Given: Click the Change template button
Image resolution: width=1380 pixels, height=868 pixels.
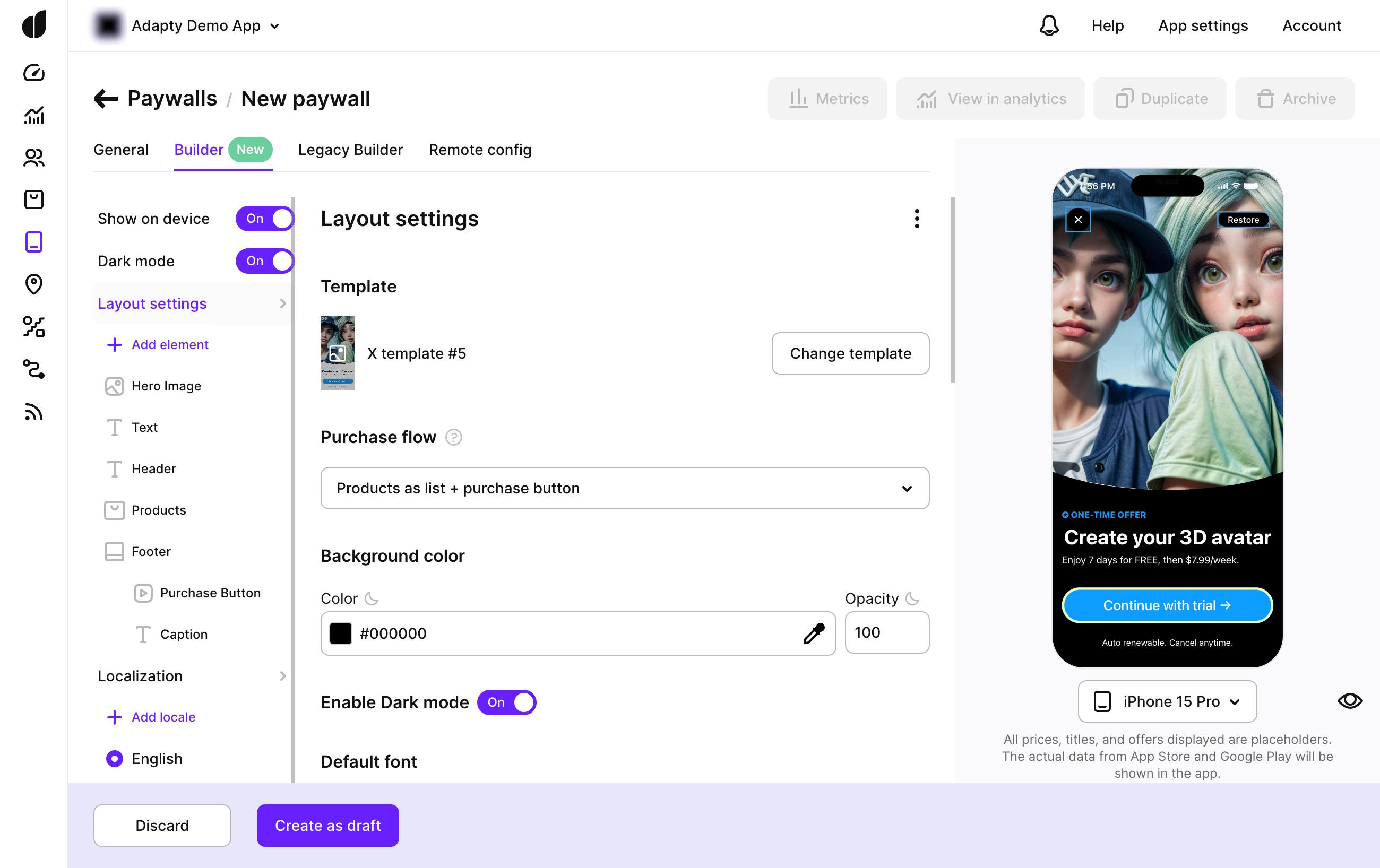Looking at the screenshot, I should (850, 353).
